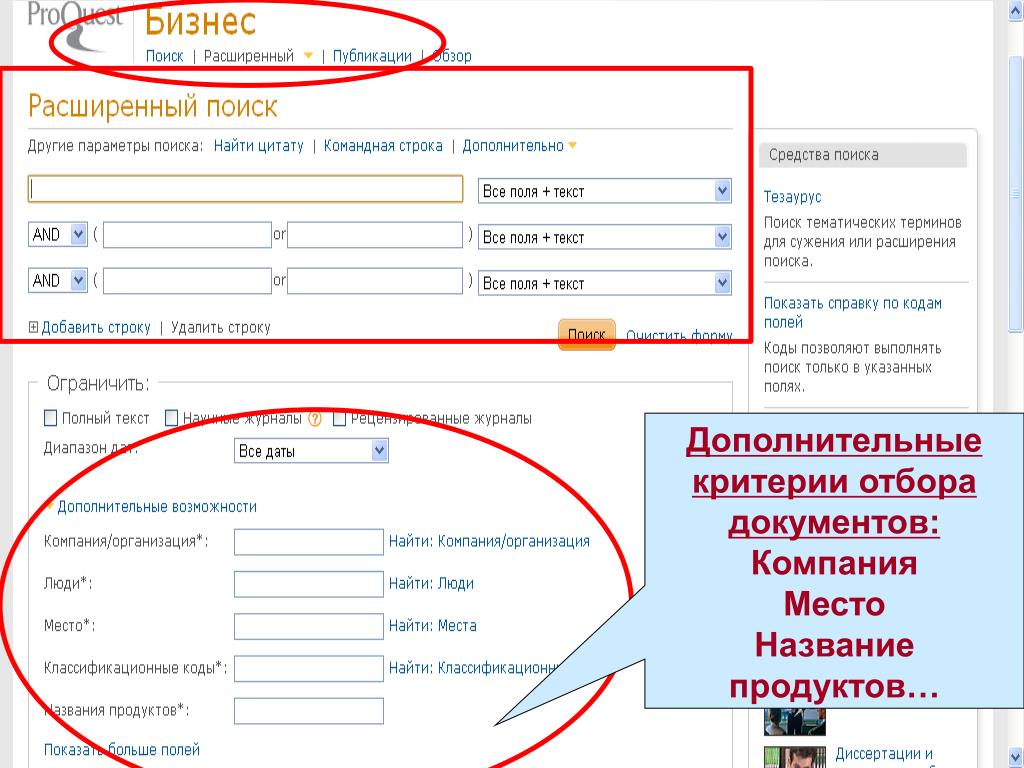Click the Бизнес database heading
This screenshot has width=1024, height=768.
click(x=200, y=21)
